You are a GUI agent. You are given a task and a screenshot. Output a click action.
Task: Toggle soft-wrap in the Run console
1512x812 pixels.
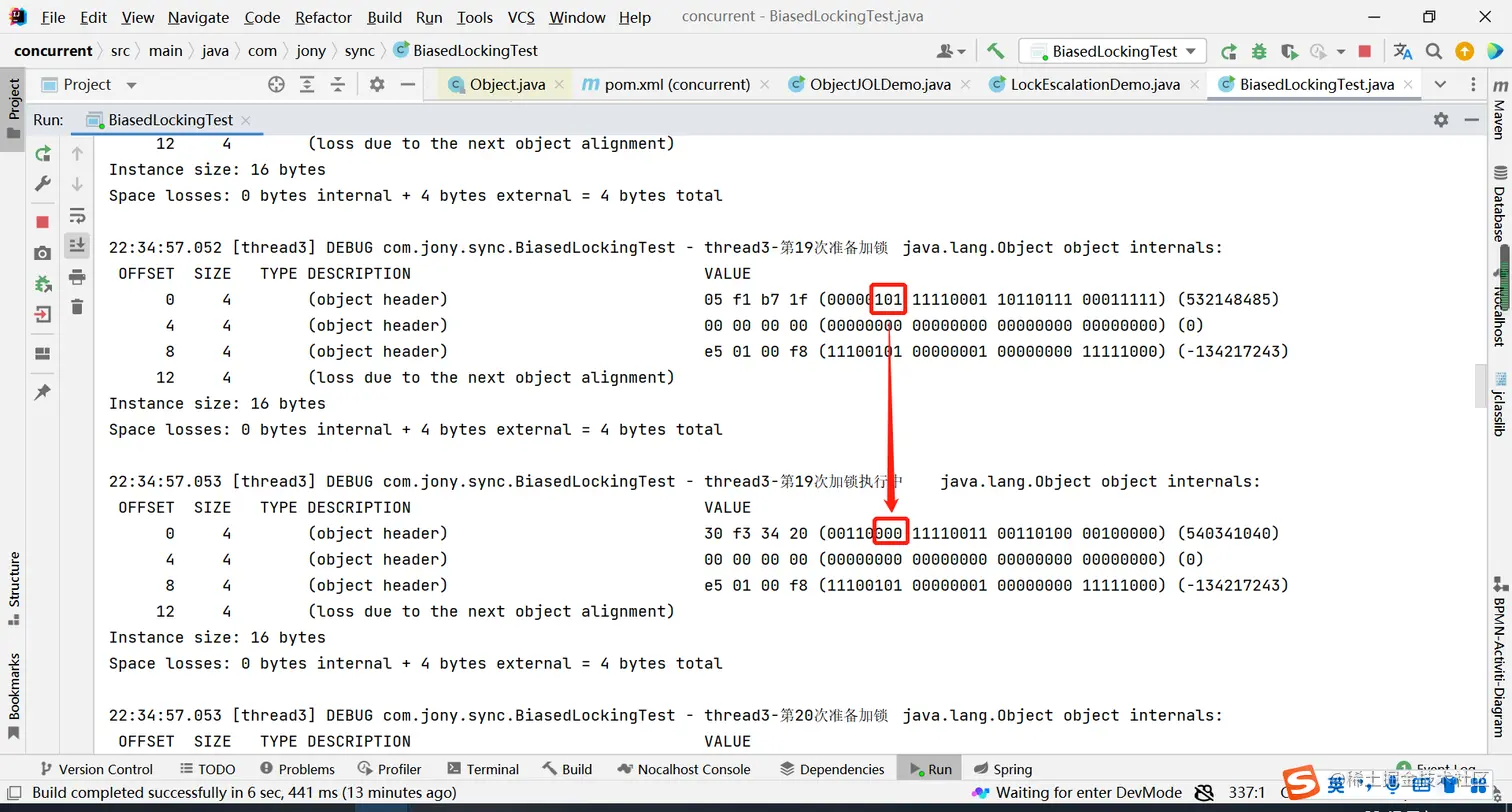coord(77,215)
